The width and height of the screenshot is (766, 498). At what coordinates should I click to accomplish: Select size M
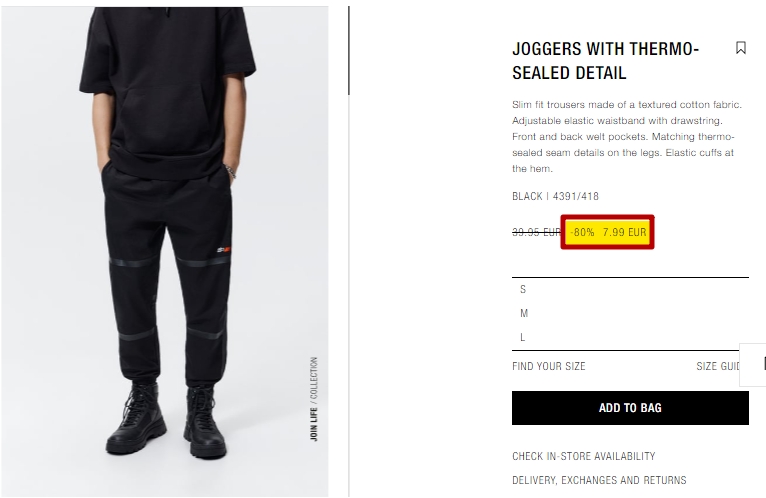pyautogui.click(x=630, y=313)
